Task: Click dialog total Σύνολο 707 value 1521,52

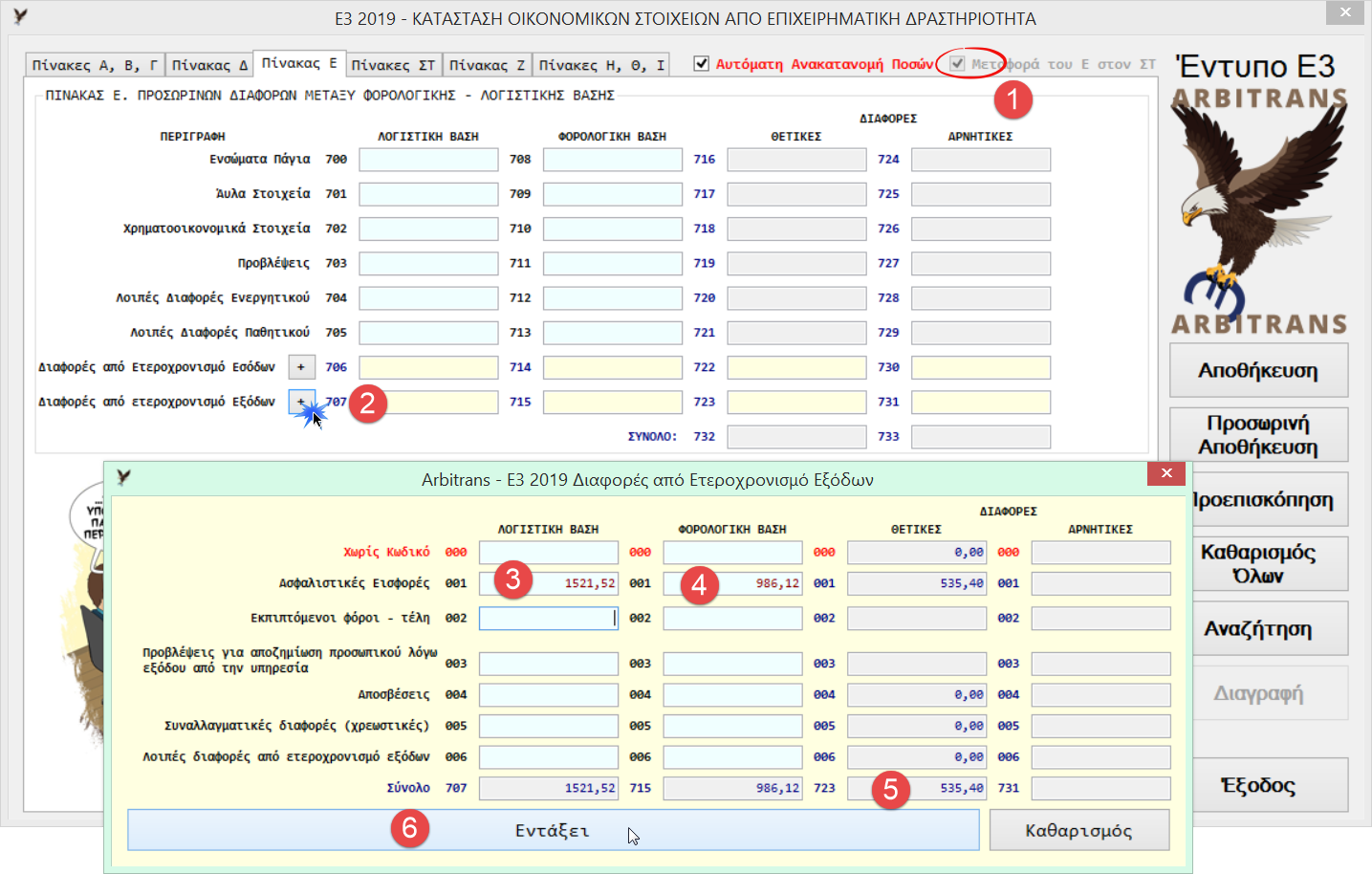Action: pos(549,788)
